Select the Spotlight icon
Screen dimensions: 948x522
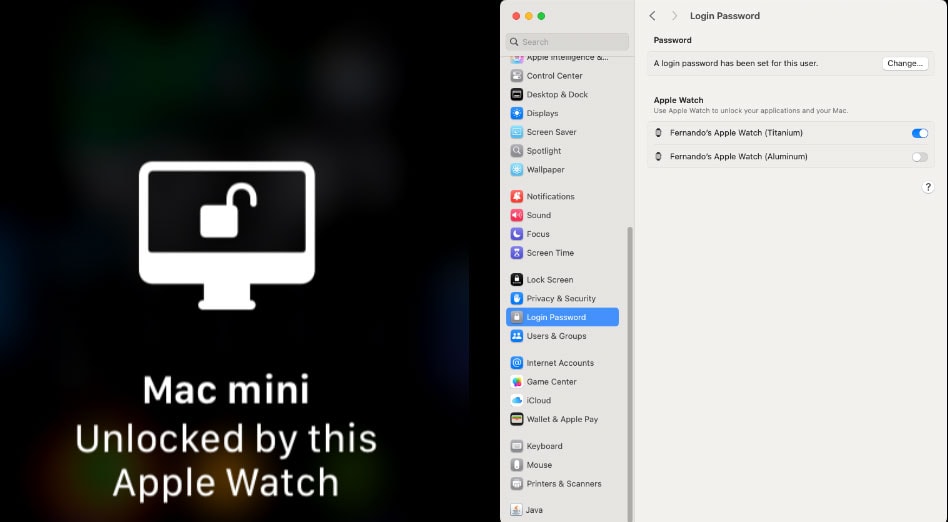[x=517, y=151]
